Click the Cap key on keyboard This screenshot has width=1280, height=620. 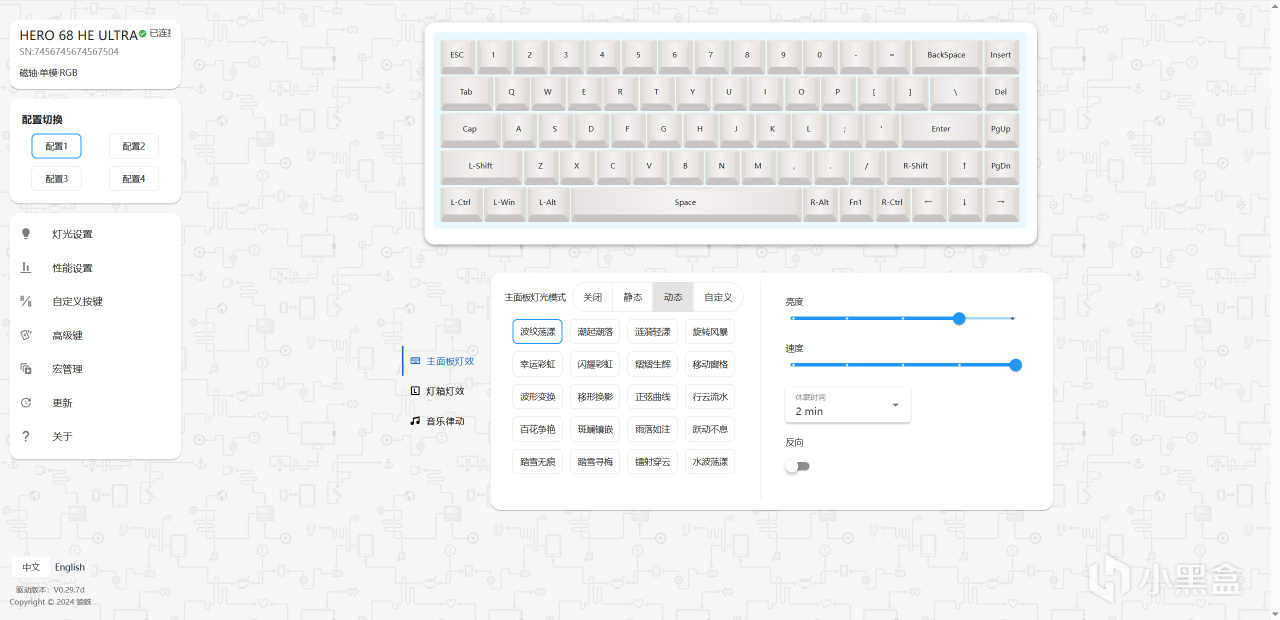click(x=469, y=129)
